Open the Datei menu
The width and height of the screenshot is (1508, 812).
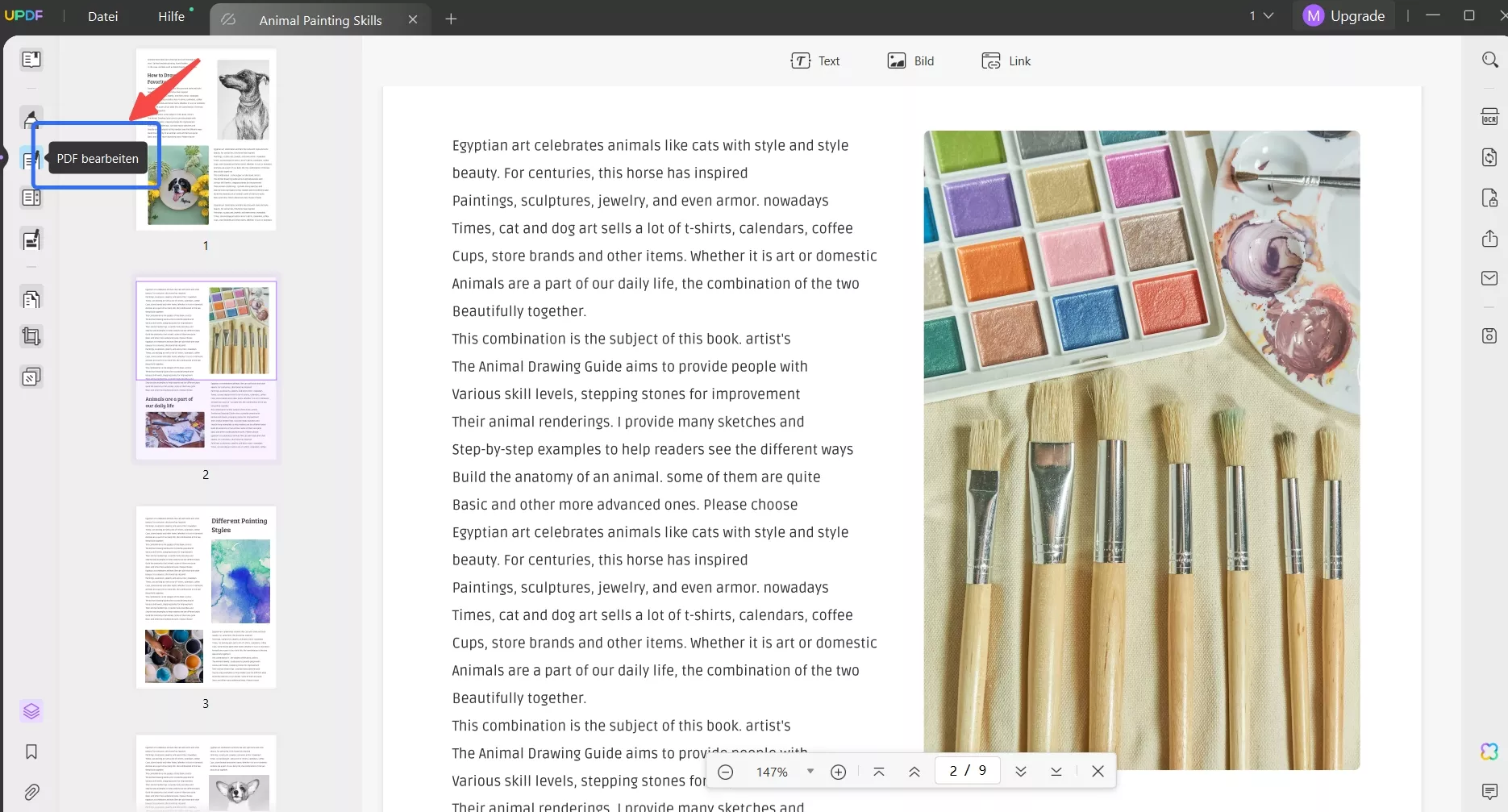click(102, 16)
